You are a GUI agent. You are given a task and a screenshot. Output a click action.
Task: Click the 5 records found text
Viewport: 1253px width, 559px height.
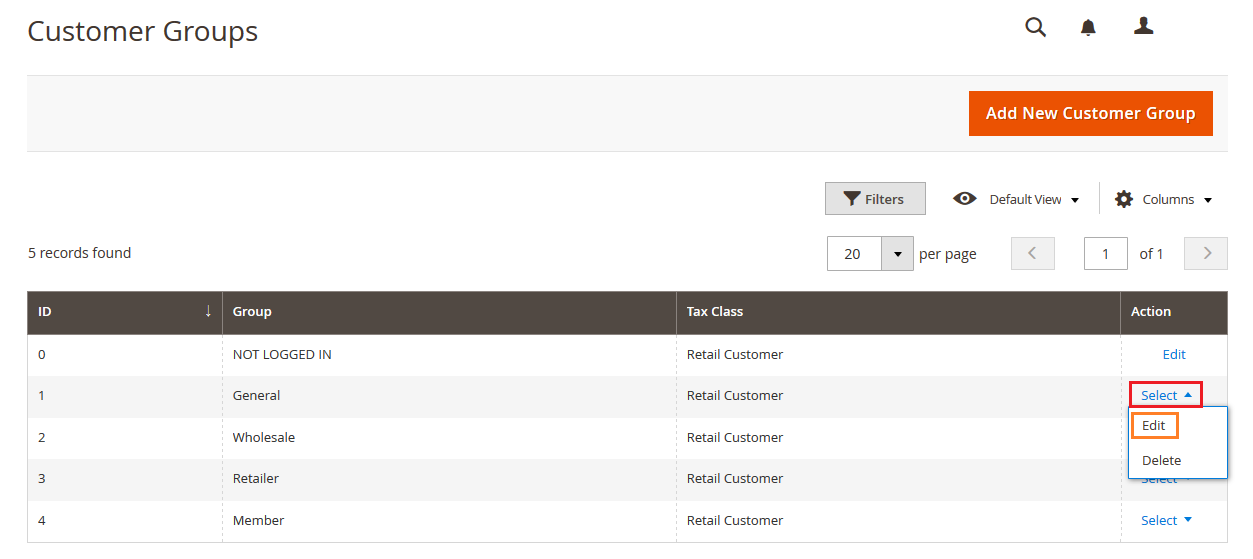tap(80, 253)
